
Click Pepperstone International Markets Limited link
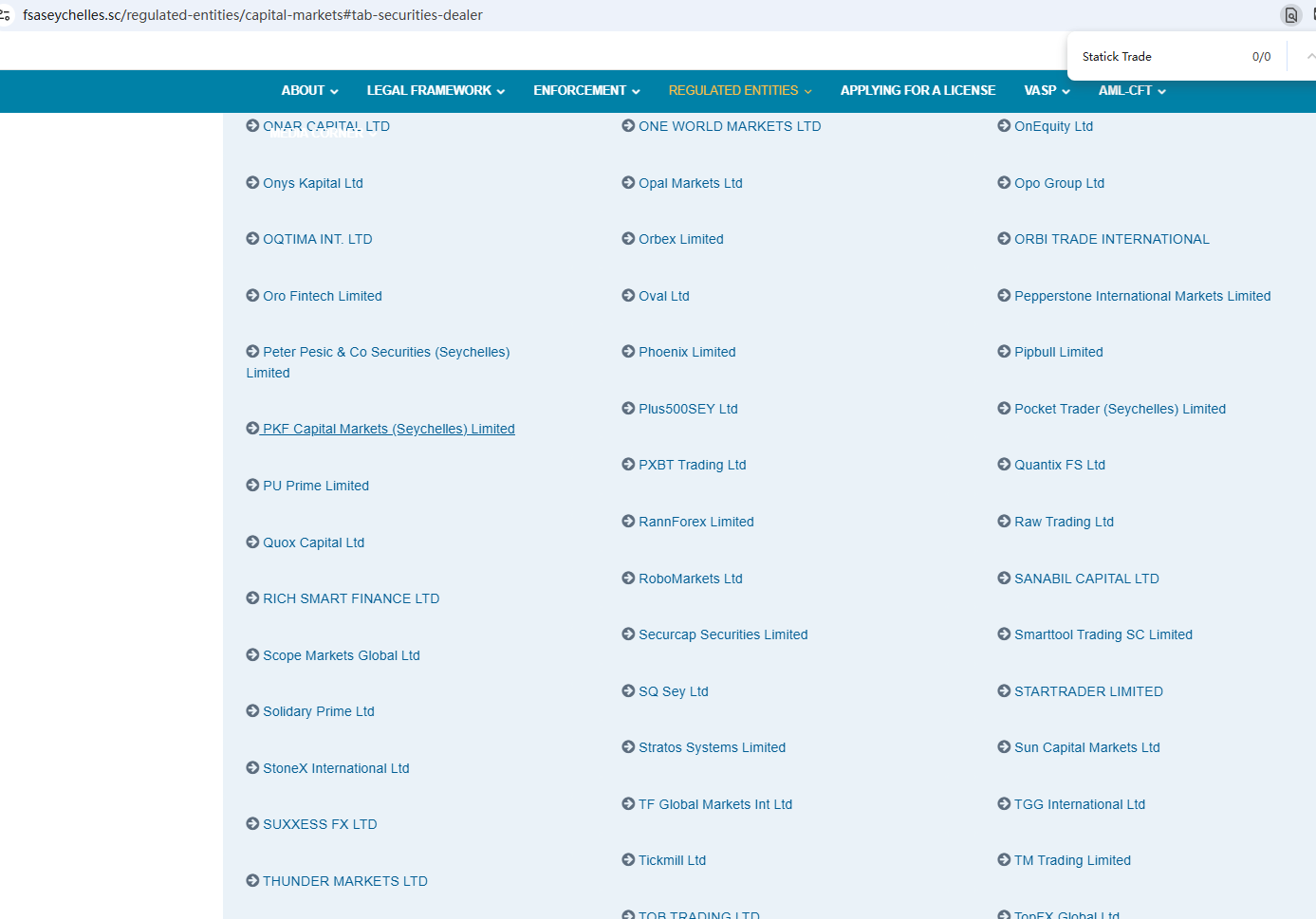(x=1142, y=296)
